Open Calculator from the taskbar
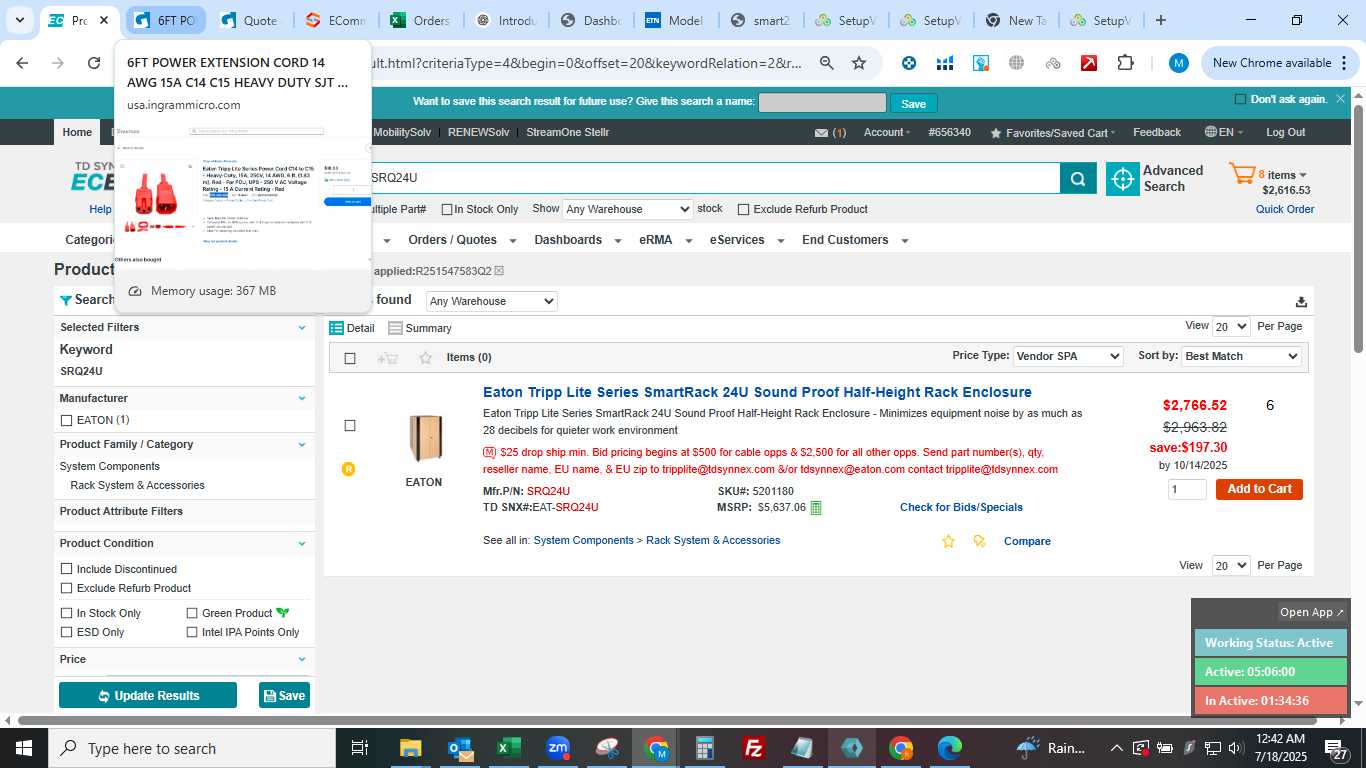This screenshot has height=768, width=1366. pos(705,748)
